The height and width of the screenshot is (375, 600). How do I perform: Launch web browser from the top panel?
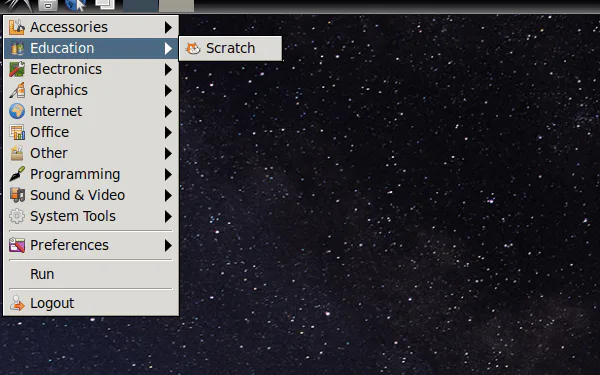[75, 5]
